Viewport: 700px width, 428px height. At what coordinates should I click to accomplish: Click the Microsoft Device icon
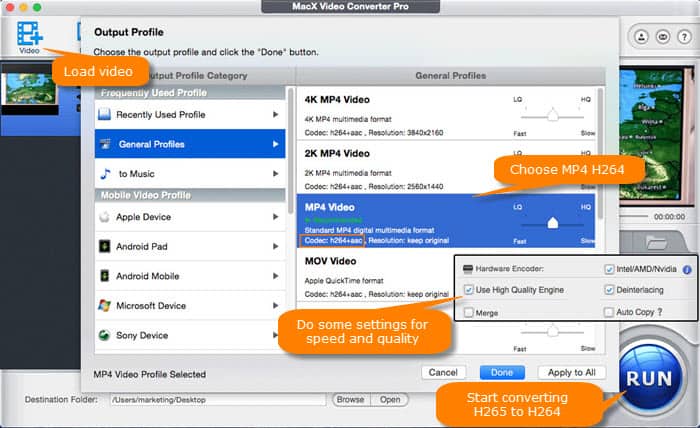(104, 305)
